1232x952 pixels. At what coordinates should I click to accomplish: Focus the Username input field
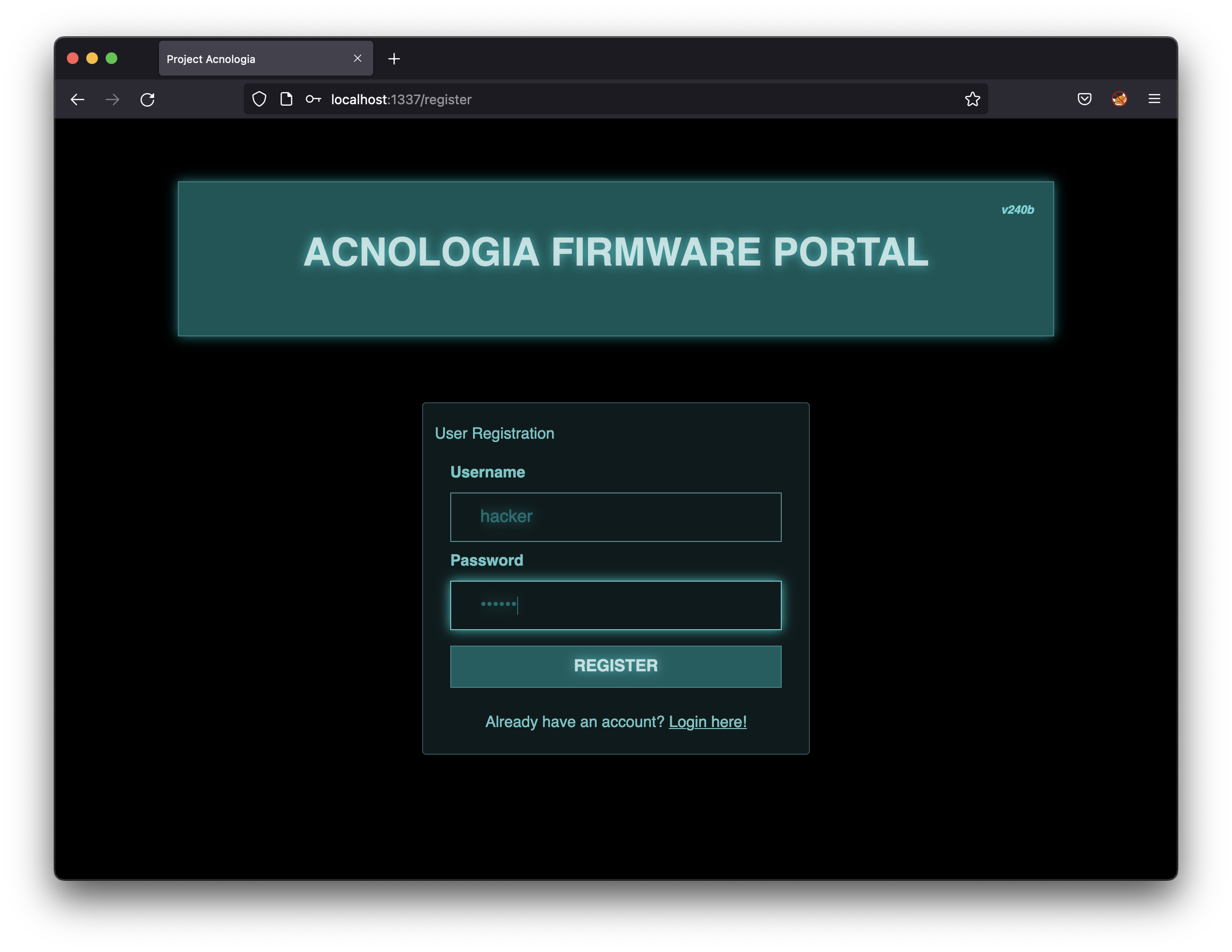tap(616, 517)
